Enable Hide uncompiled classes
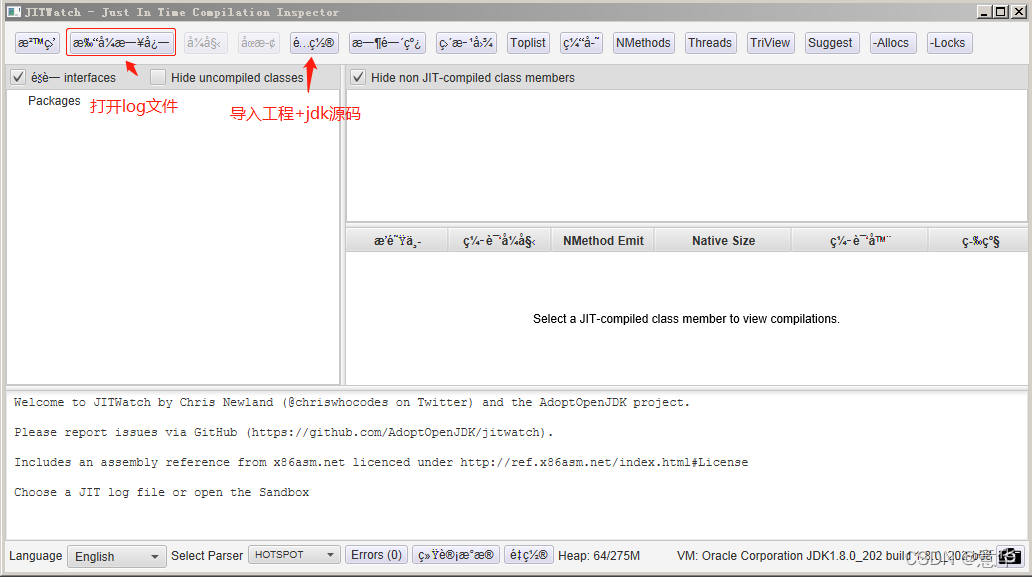The image size is (1032, 577). coord(158,78)
